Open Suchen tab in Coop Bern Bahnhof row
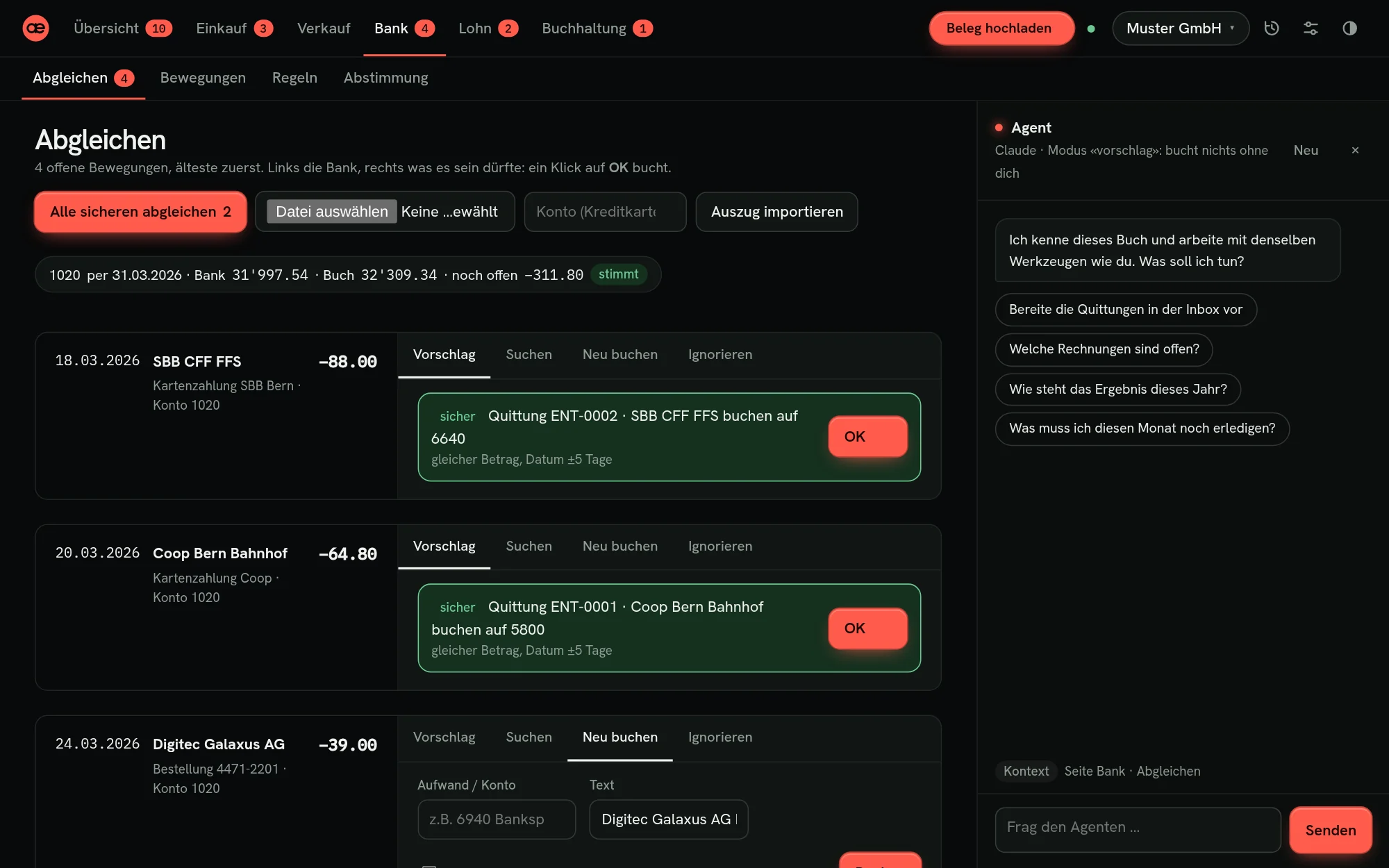The height and width of the screenshot is (868, 1389). [529, 546]
